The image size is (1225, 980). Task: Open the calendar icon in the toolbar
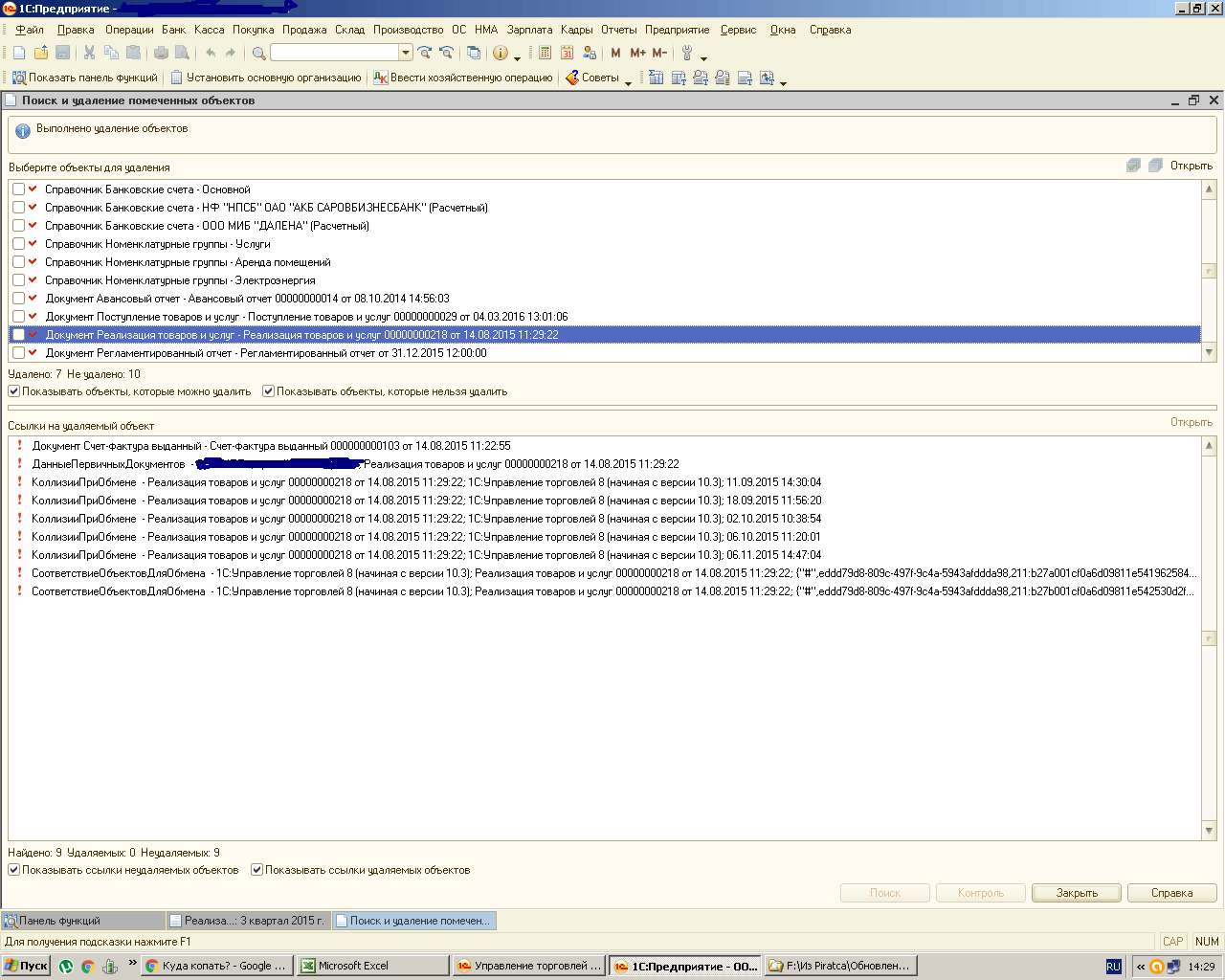click(x=568, y=53)
